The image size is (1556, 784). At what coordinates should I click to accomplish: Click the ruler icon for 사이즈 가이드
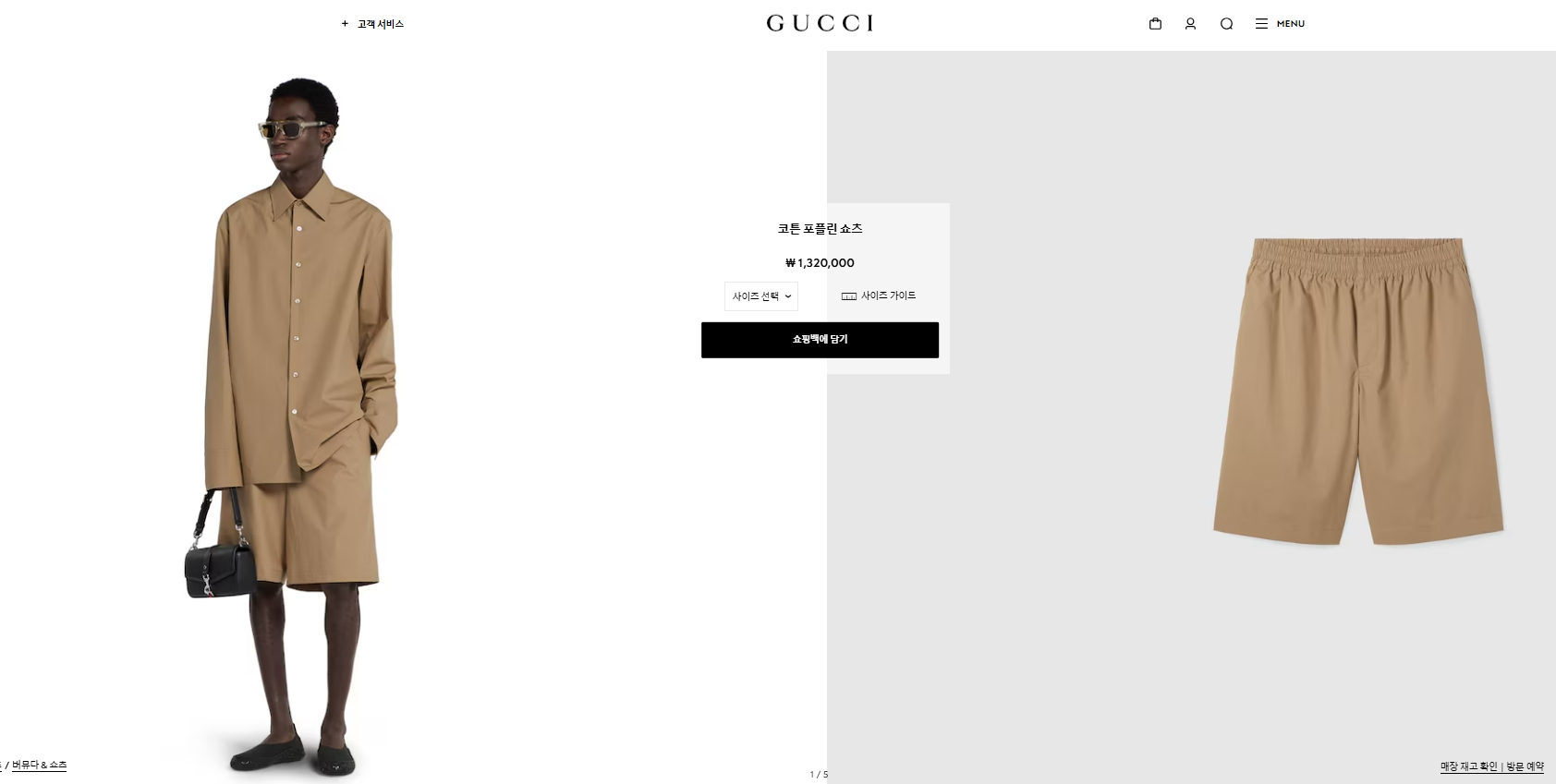click(848, 296)
